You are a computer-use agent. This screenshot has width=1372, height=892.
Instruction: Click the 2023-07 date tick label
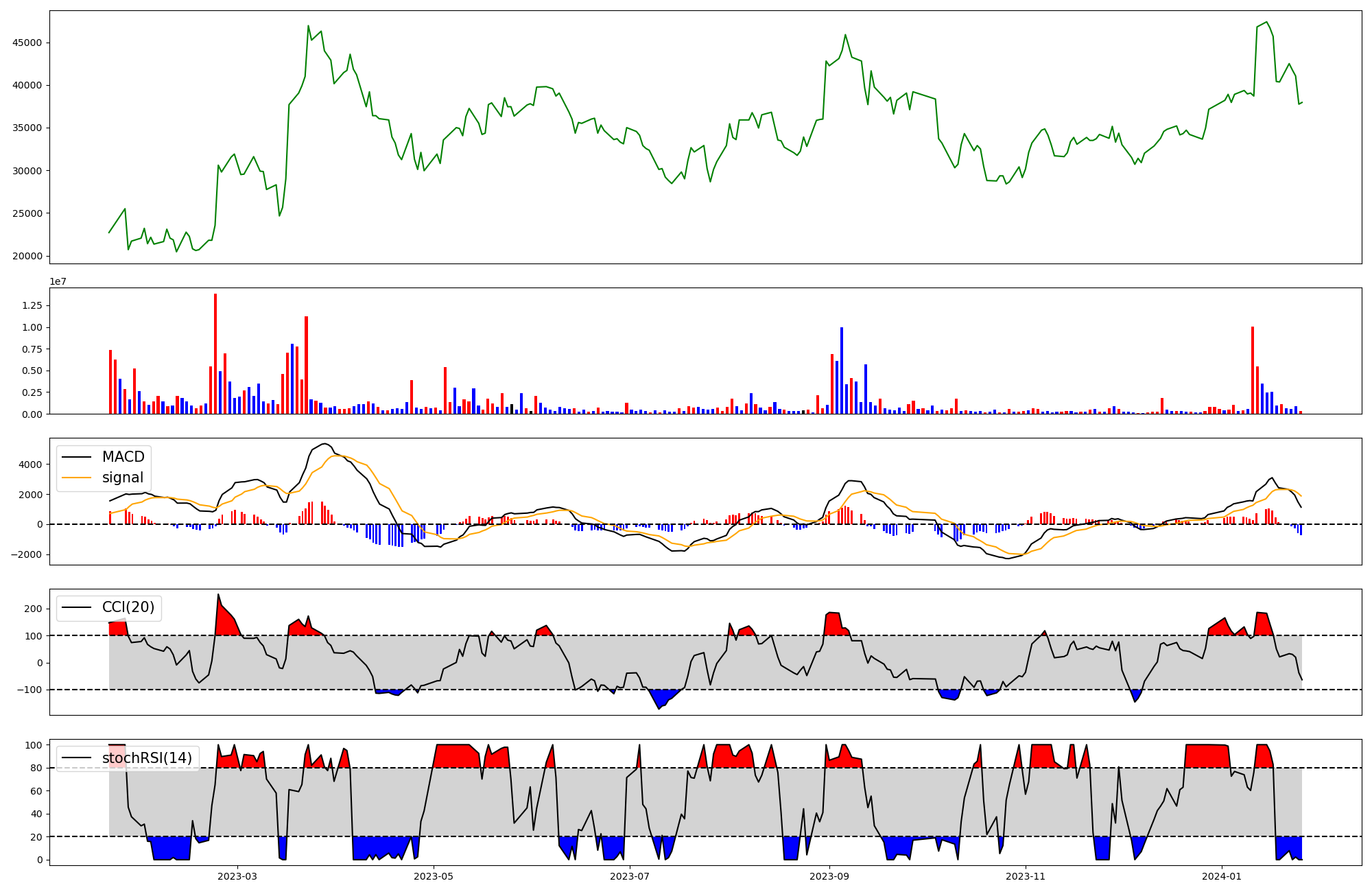pos(630,876)
